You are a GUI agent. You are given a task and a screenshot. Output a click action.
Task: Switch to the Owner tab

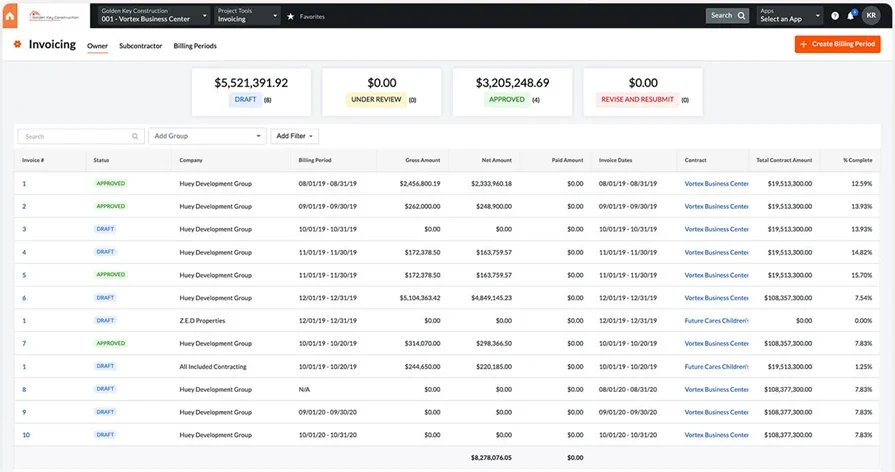(x=97, y=46)
